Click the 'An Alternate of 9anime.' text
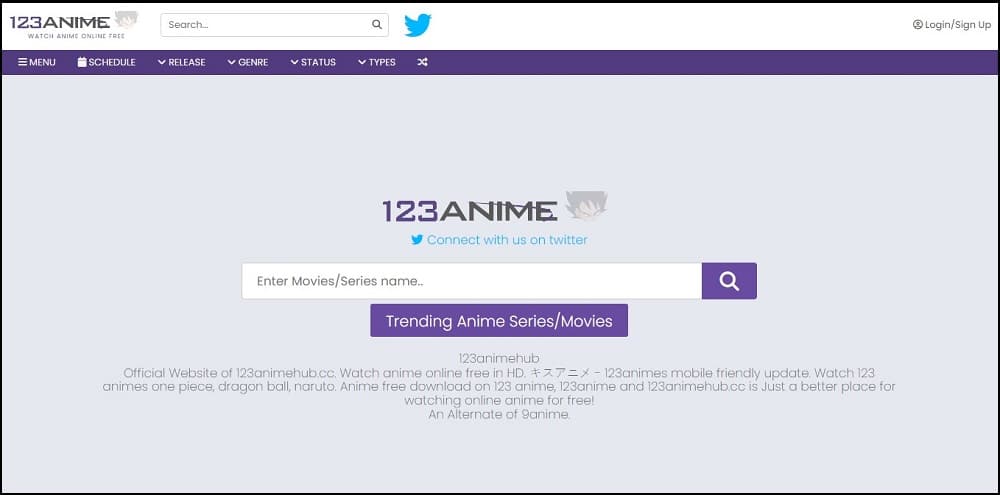Image resolution: width=1000 pixels, height=495 pixels. point(499,414)
